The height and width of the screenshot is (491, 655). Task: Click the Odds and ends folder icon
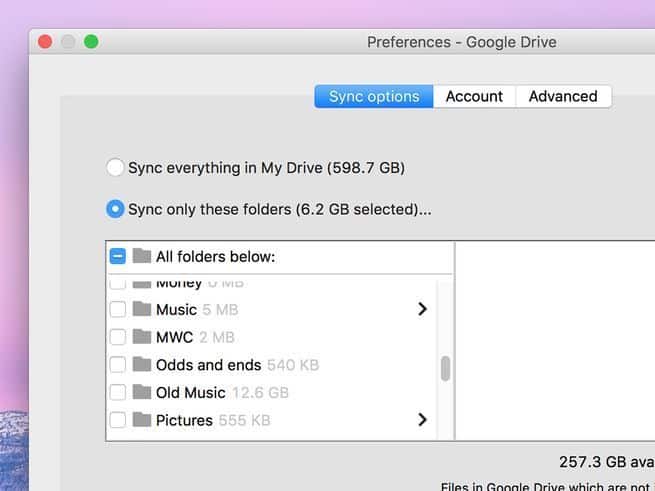141,365
